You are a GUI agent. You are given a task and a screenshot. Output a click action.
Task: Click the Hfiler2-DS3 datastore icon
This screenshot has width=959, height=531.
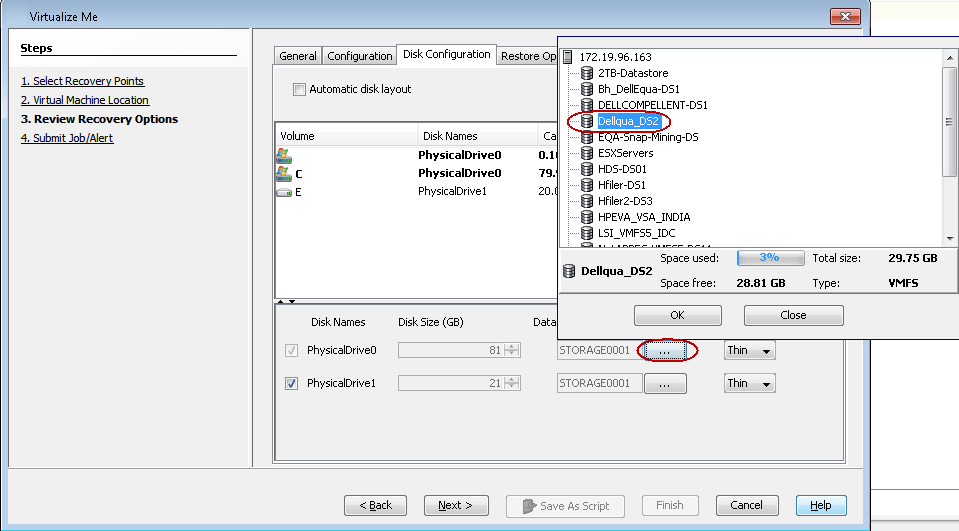[x=587, y=201]
